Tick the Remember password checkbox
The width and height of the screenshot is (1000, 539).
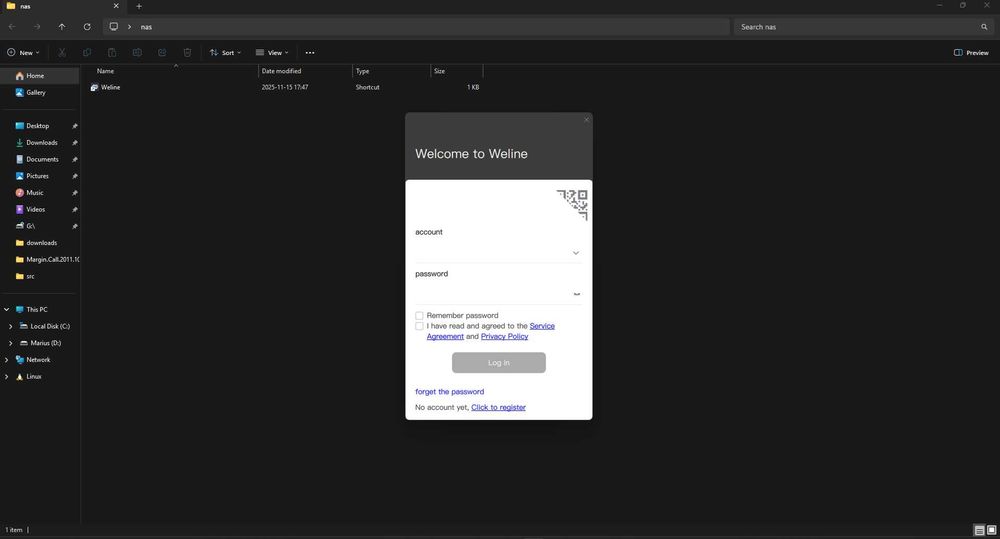click(419, 316)
